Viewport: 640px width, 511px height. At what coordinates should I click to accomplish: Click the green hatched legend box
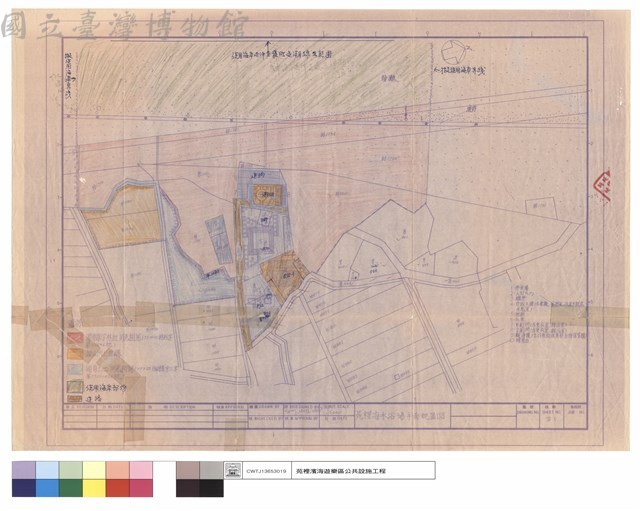[75, 387]
